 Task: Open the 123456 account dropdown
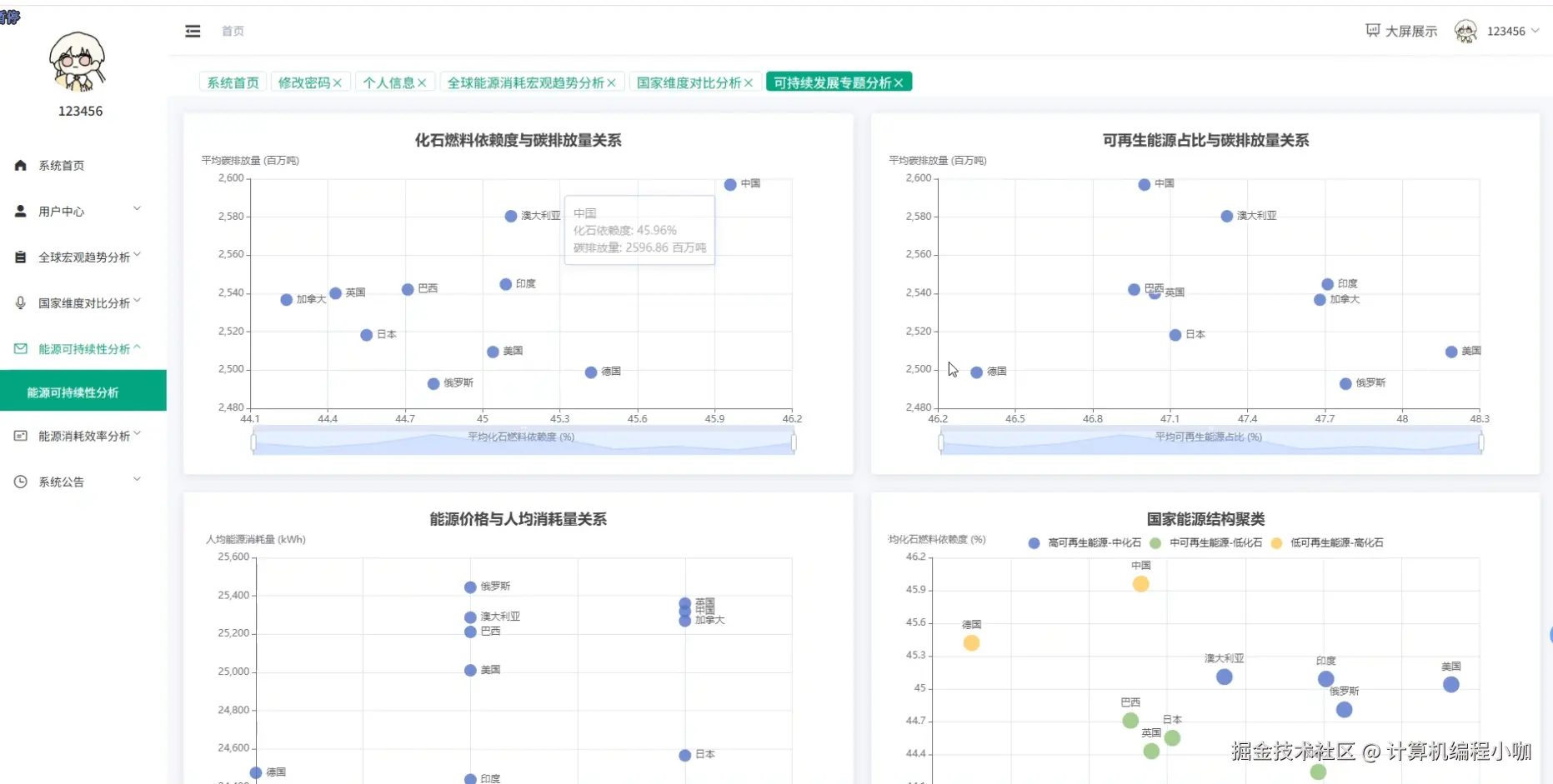(1510, 31)
